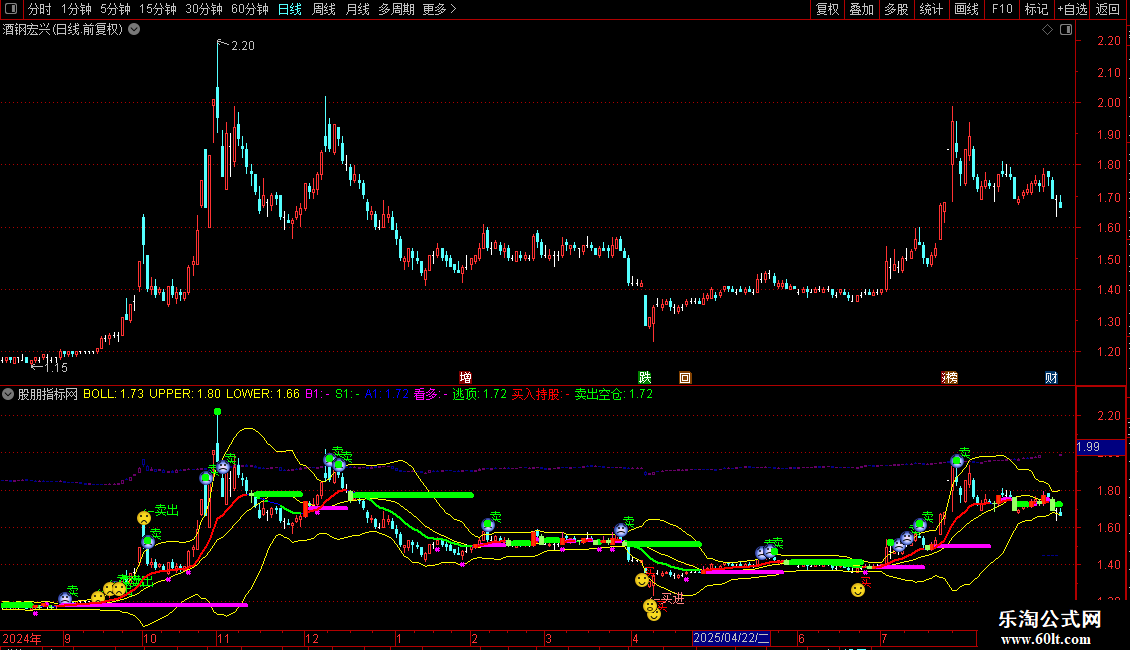
Task: Toggle the side panel icon at chart top-right
Action: coord(1066,30)
